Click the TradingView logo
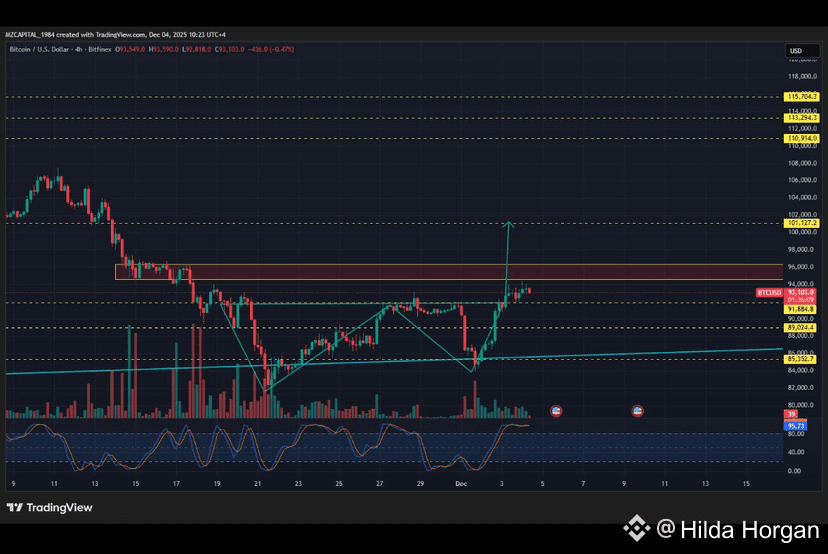This screenshot has height=554, width=828. point(50,508)
